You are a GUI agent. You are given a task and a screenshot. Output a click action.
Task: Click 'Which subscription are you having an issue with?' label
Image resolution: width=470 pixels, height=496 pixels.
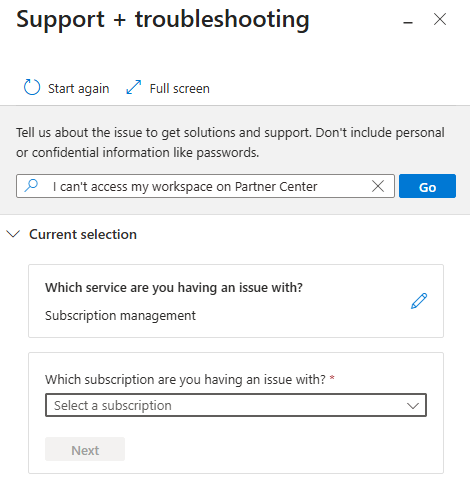(185, 379)
